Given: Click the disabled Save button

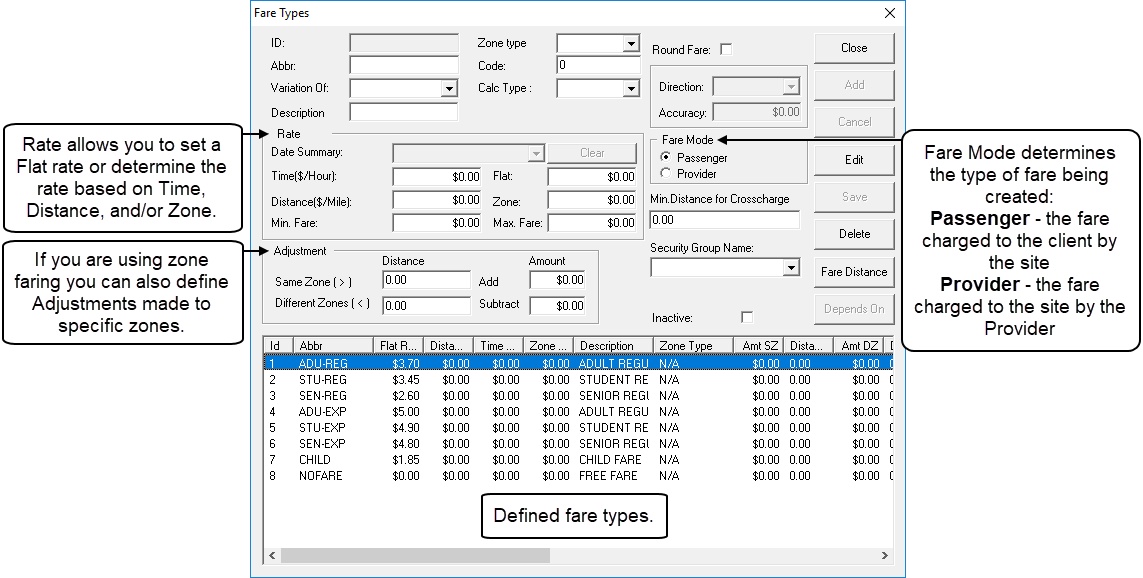Looking at the screenshot, I should click(854, 196).
